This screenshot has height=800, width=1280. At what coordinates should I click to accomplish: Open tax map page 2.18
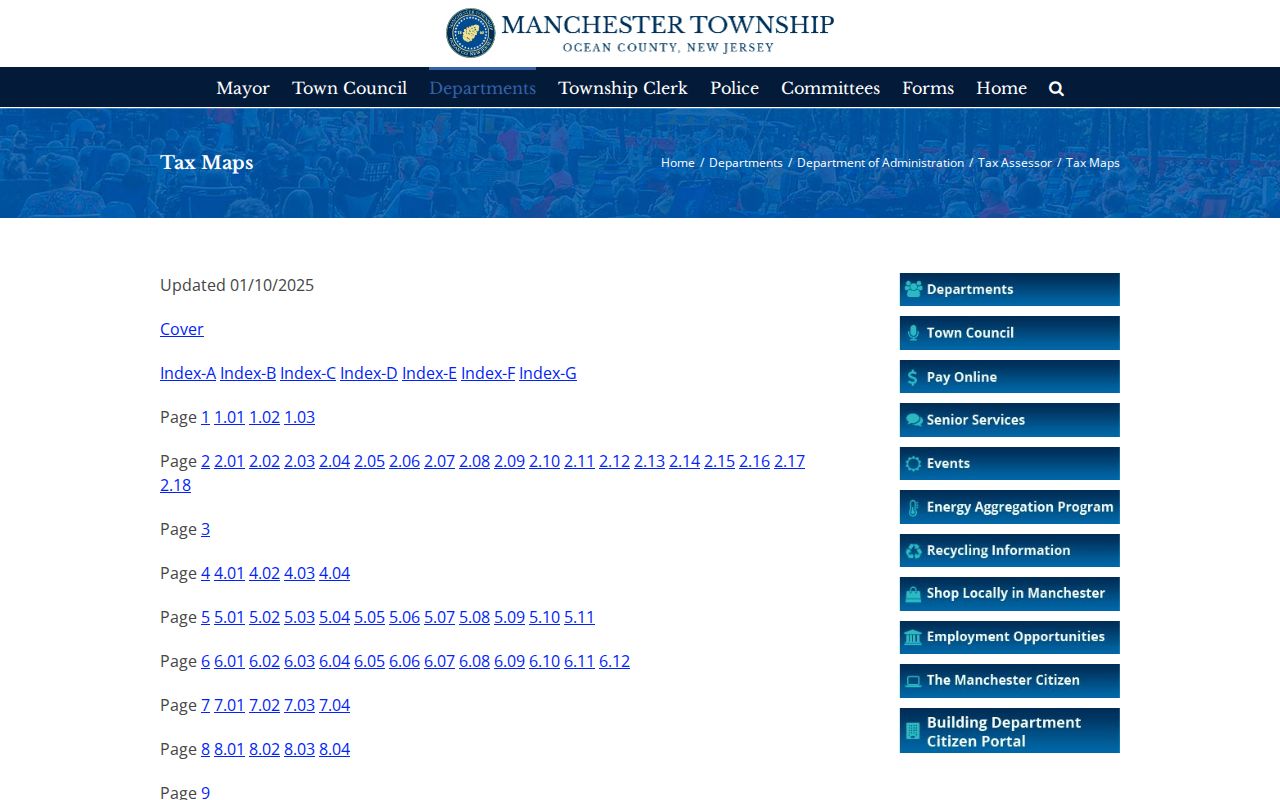click(x=175, y=485)
